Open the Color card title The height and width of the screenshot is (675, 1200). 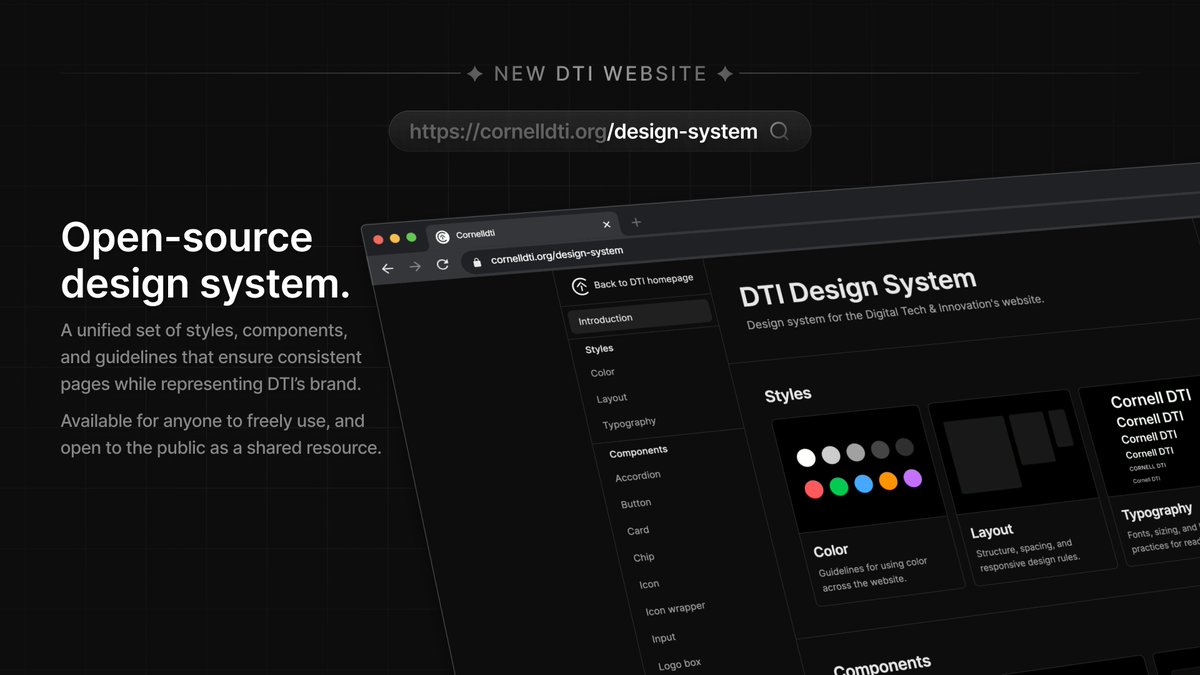click(830, 550)
